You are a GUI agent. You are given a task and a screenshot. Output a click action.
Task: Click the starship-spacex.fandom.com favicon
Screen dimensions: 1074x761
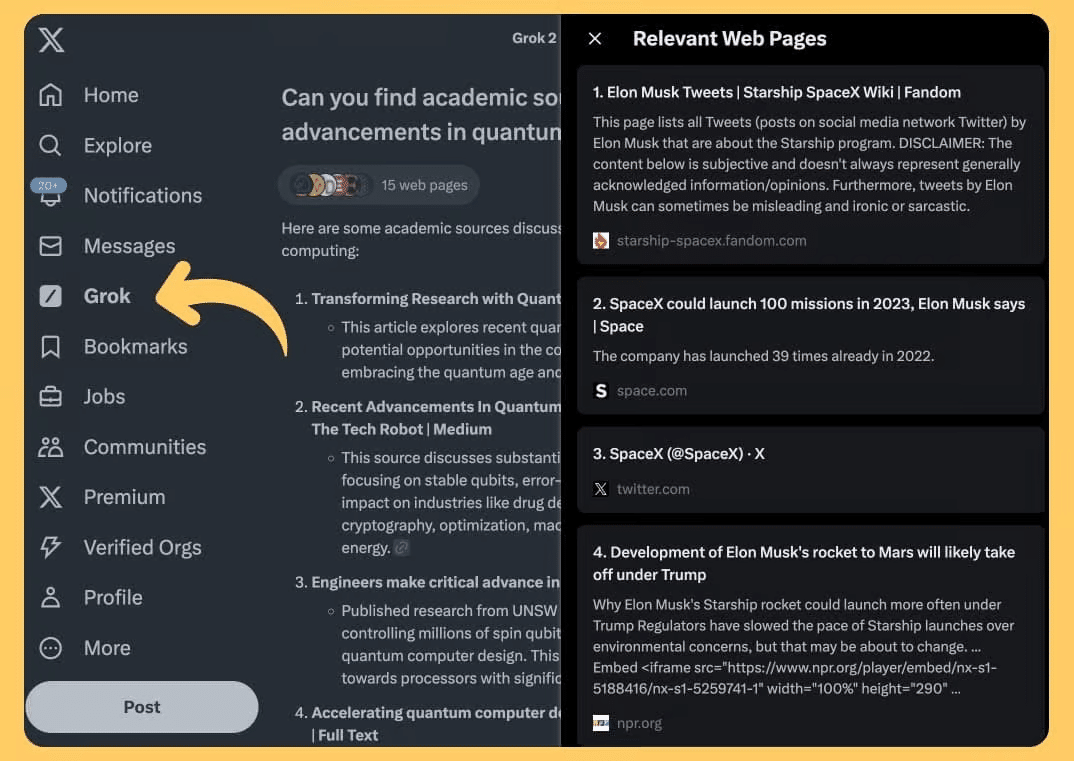point(601,240)
